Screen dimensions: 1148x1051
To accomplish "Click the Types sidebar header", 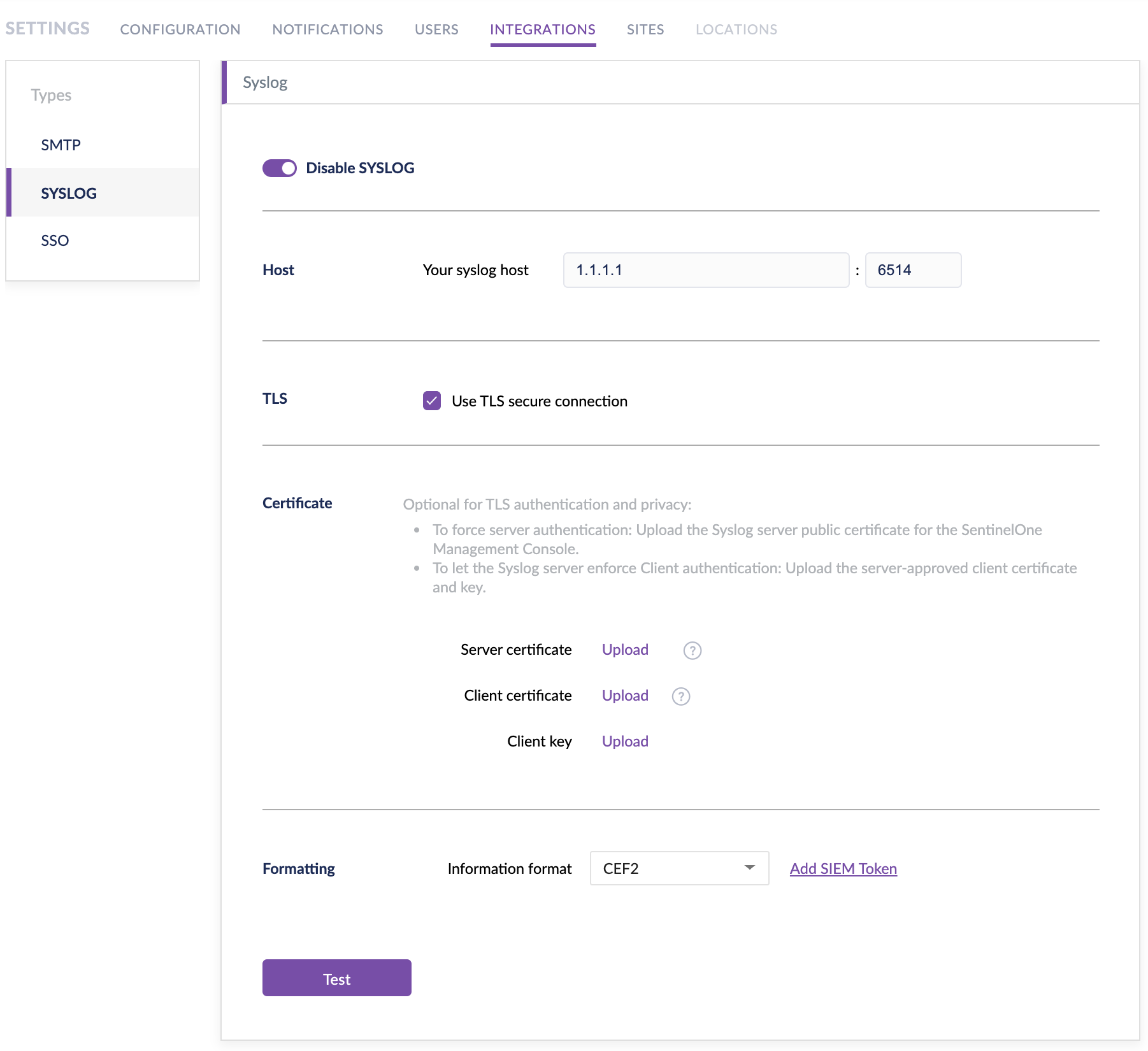I will [51, 95].
